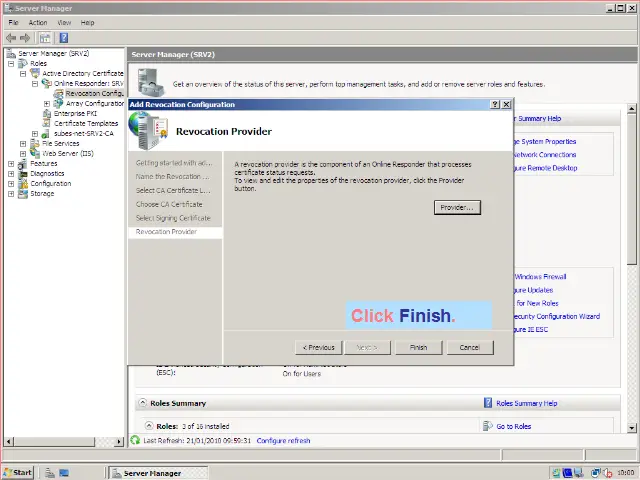Click the Previous button in wizard
Image resolution: width=640 pixels, height=480 pixels.
point(319,347)
